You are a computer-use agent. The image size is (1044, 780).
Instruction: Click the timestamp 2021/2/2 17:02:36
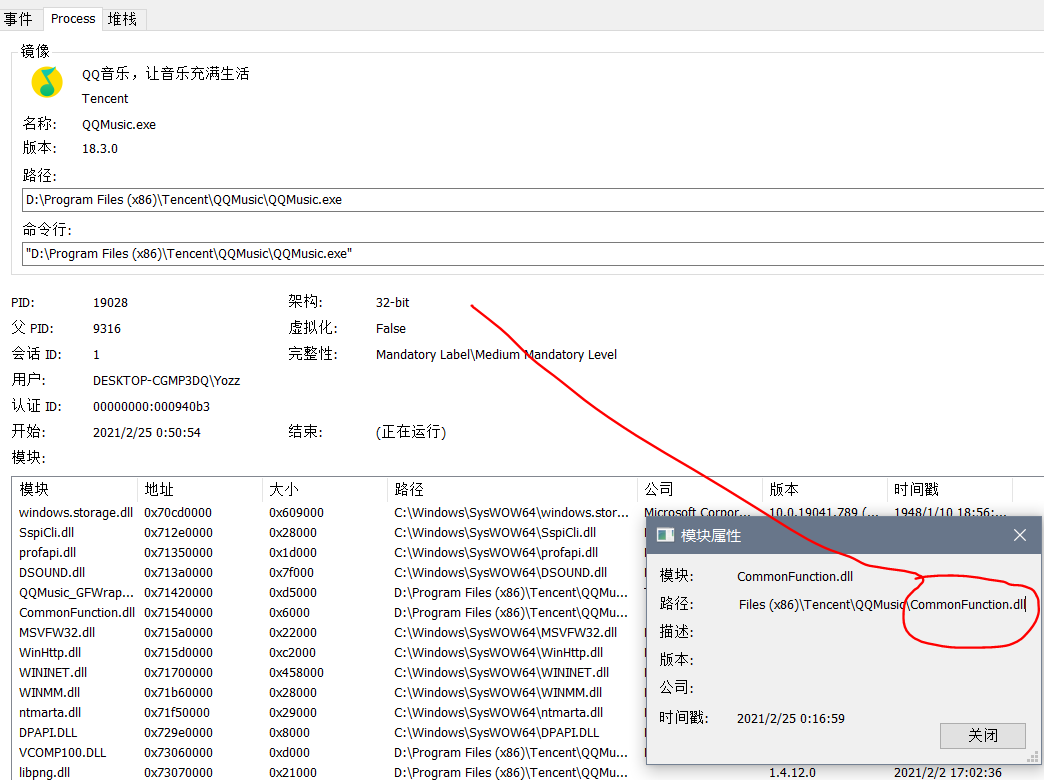947,773
